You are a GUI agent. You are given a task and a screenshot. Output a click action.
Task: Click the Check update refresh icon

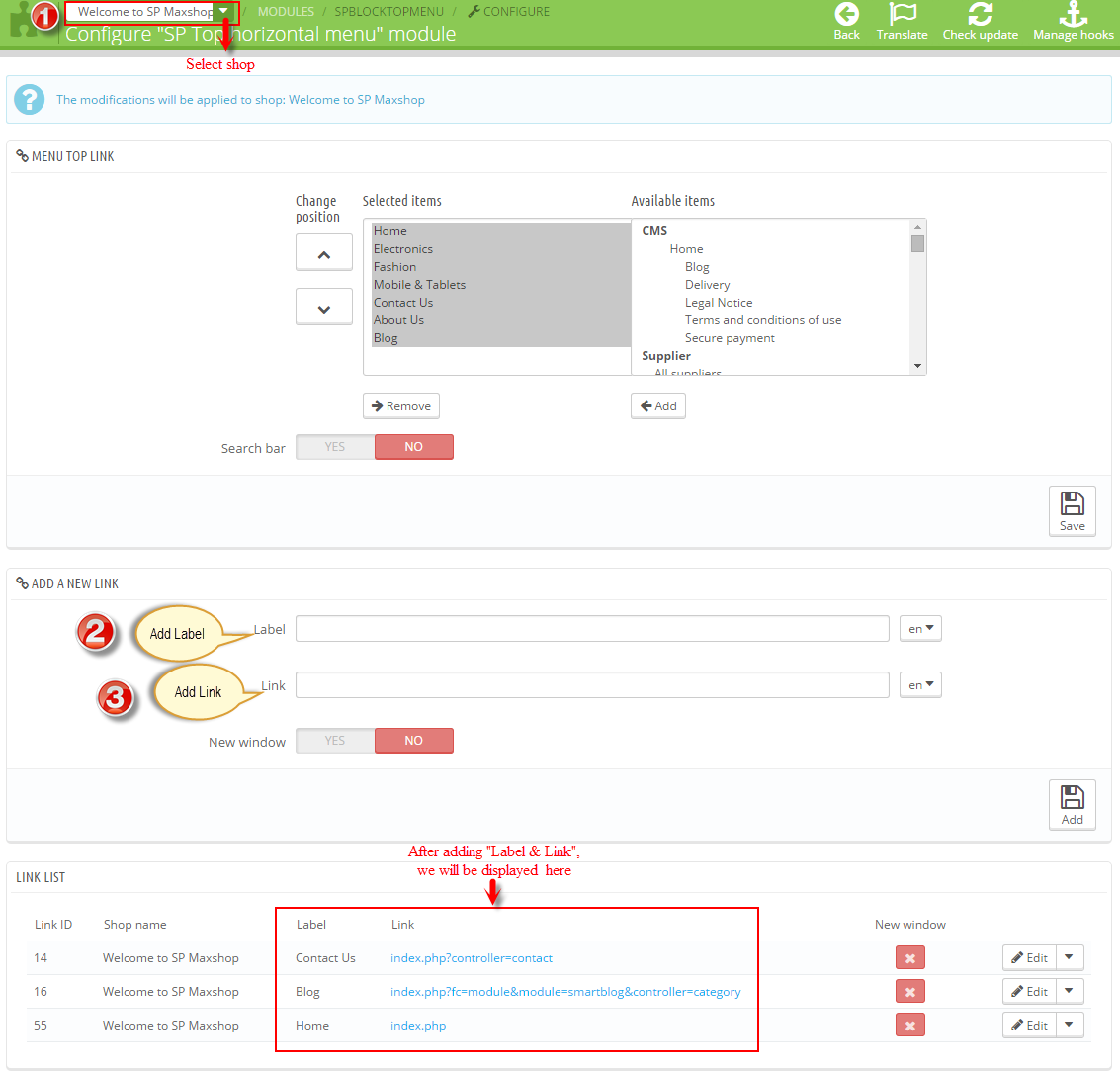tap(980, 14)
